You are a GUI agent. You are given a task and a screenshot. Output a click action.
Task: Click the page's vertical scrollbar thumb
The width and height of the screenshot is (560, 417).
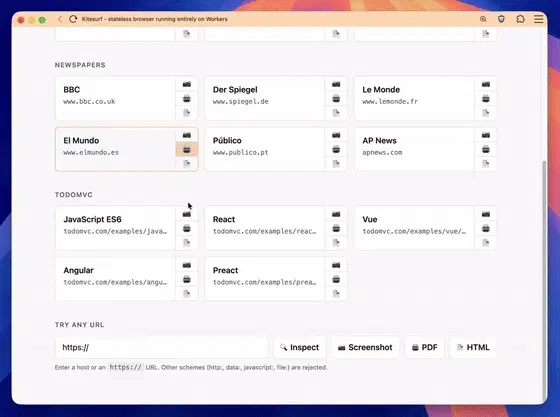544,278
